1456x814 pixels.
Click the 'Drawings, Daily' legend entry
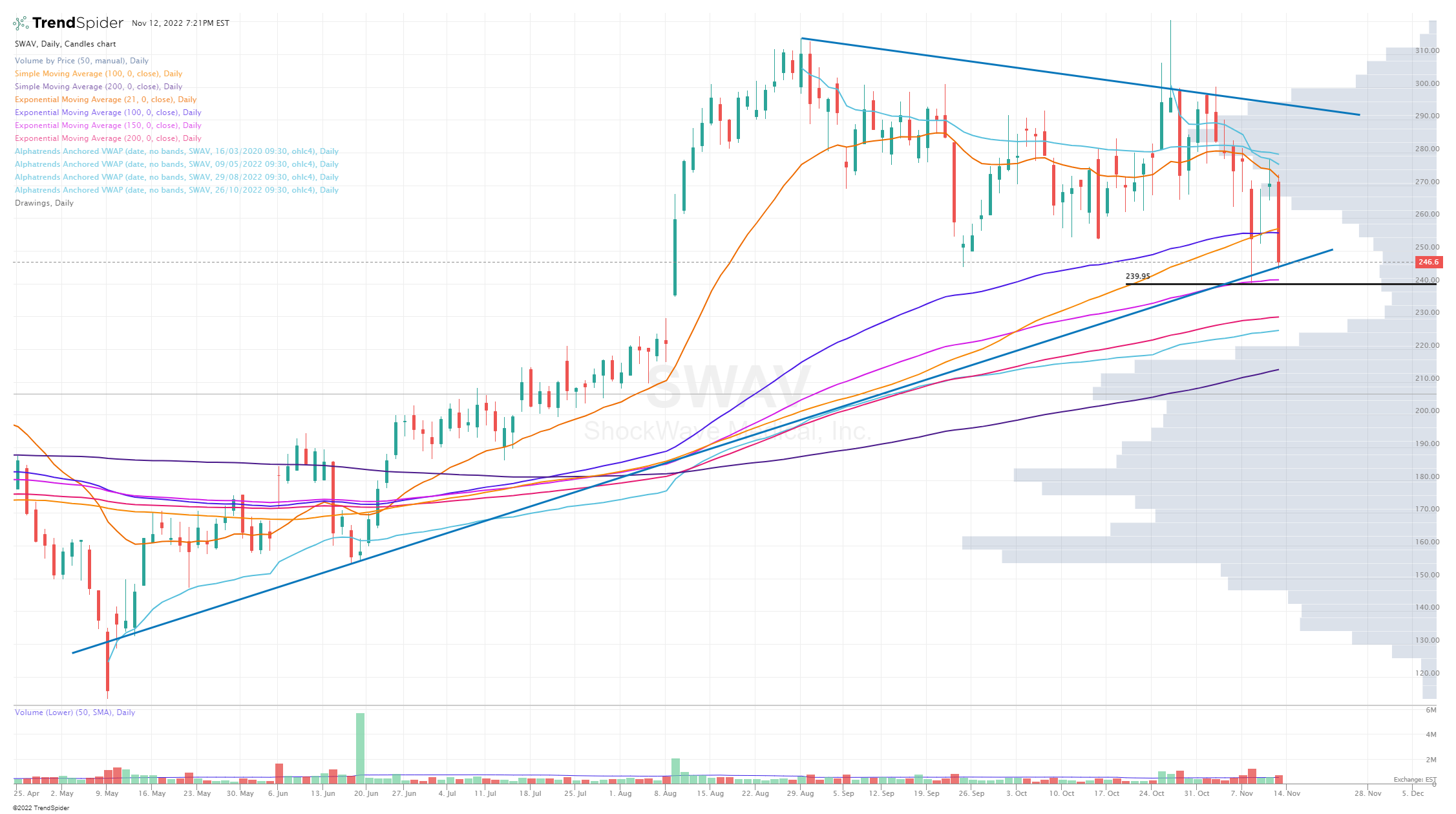(44, 203)
